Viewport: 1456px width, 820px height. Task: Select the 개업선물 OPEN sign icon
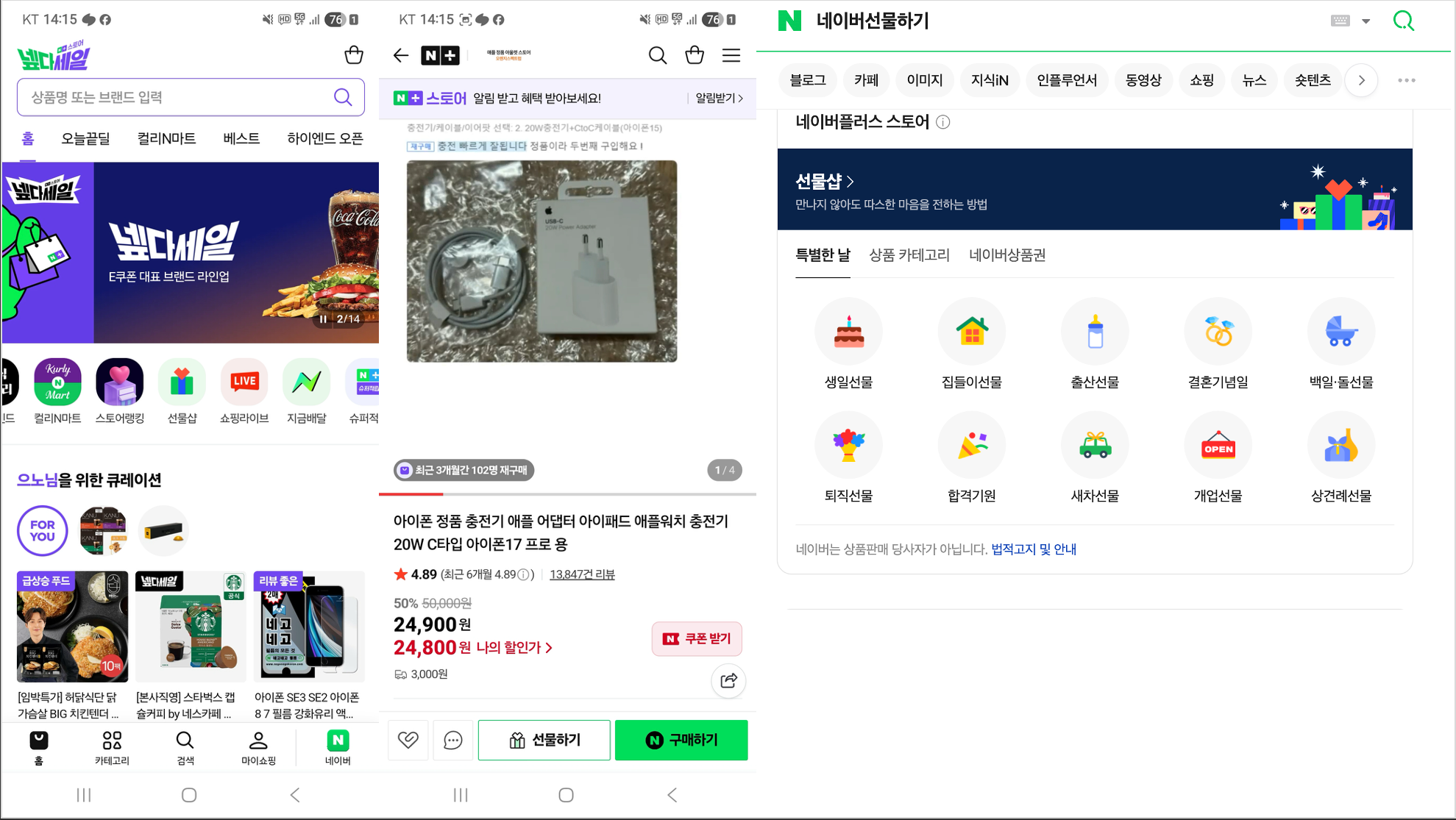point(1218,446)
